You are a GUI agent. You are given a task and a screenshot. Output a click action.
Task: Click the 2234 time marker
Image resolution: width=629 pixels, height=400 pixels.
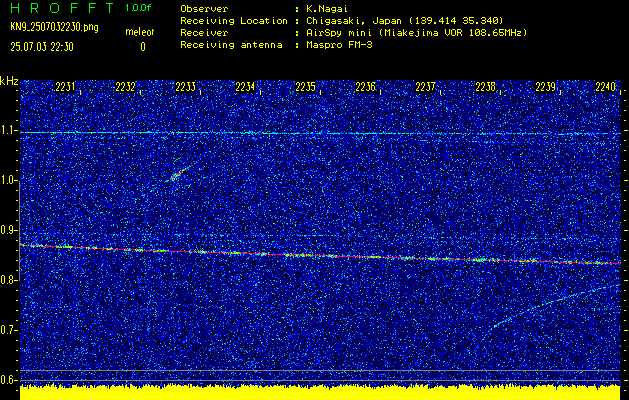point(245,87)
